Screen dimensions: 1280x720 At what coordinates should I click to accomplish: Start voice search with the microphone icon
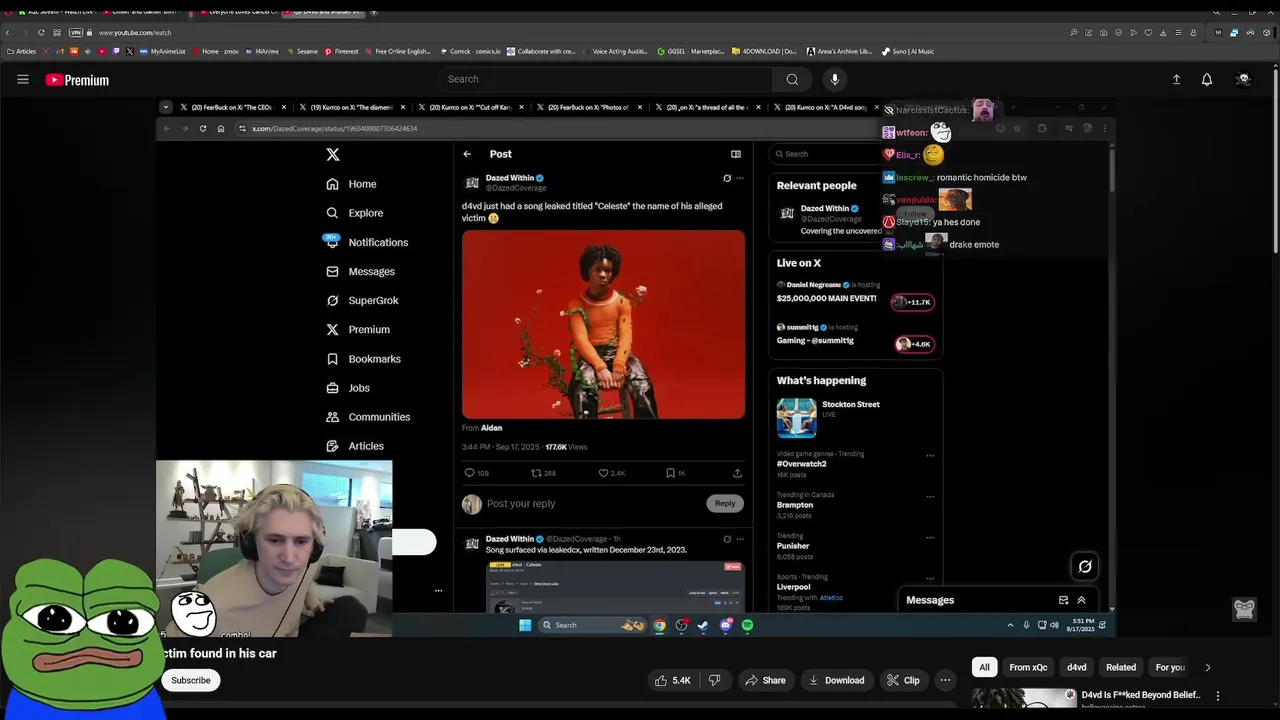[835, 79]
